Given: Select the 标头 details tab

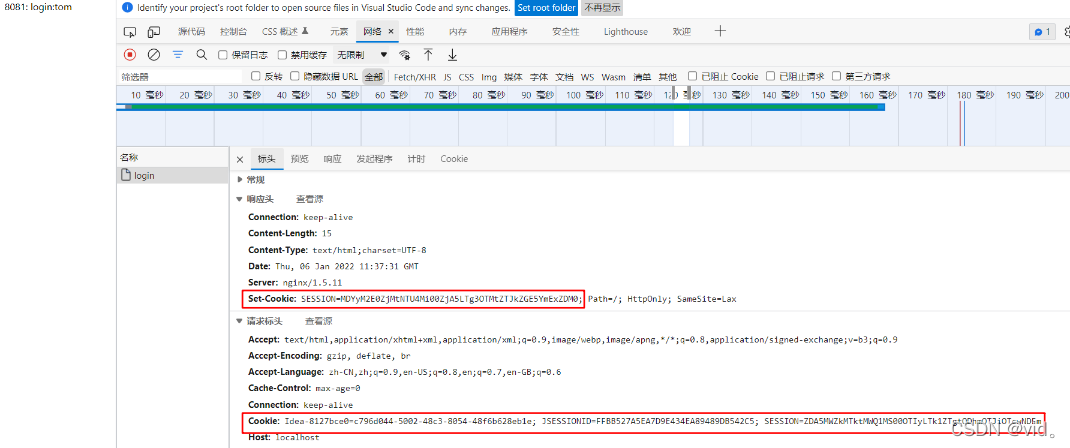Looking at the screenshot, I should tap(266, 160).
